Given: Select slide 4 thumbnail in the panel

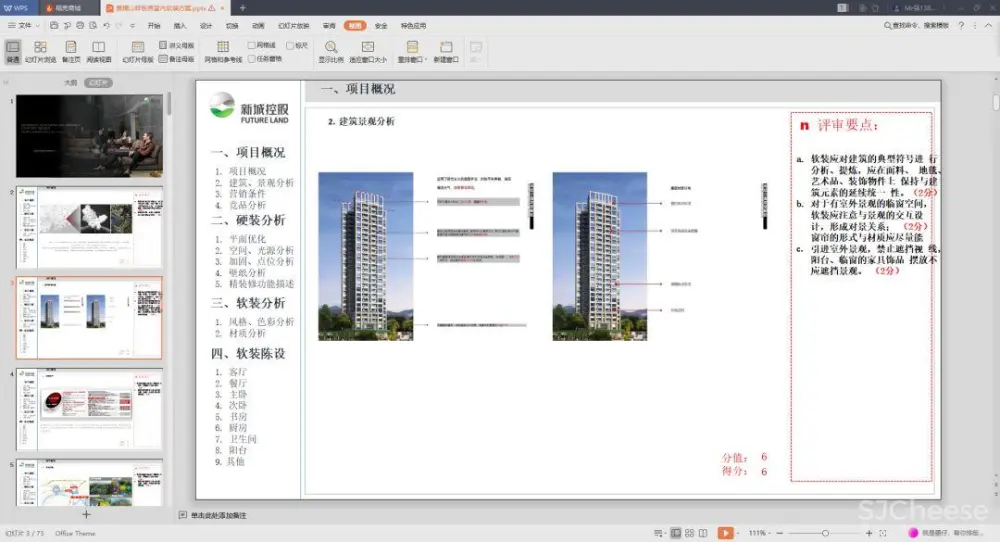Looking at the screenshot, I should tap(89, 407).
